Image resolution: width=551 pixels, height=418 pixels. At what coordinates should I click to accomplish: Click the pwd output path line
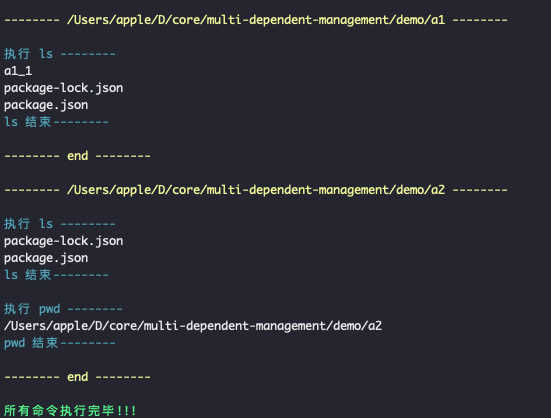(193, 326)
